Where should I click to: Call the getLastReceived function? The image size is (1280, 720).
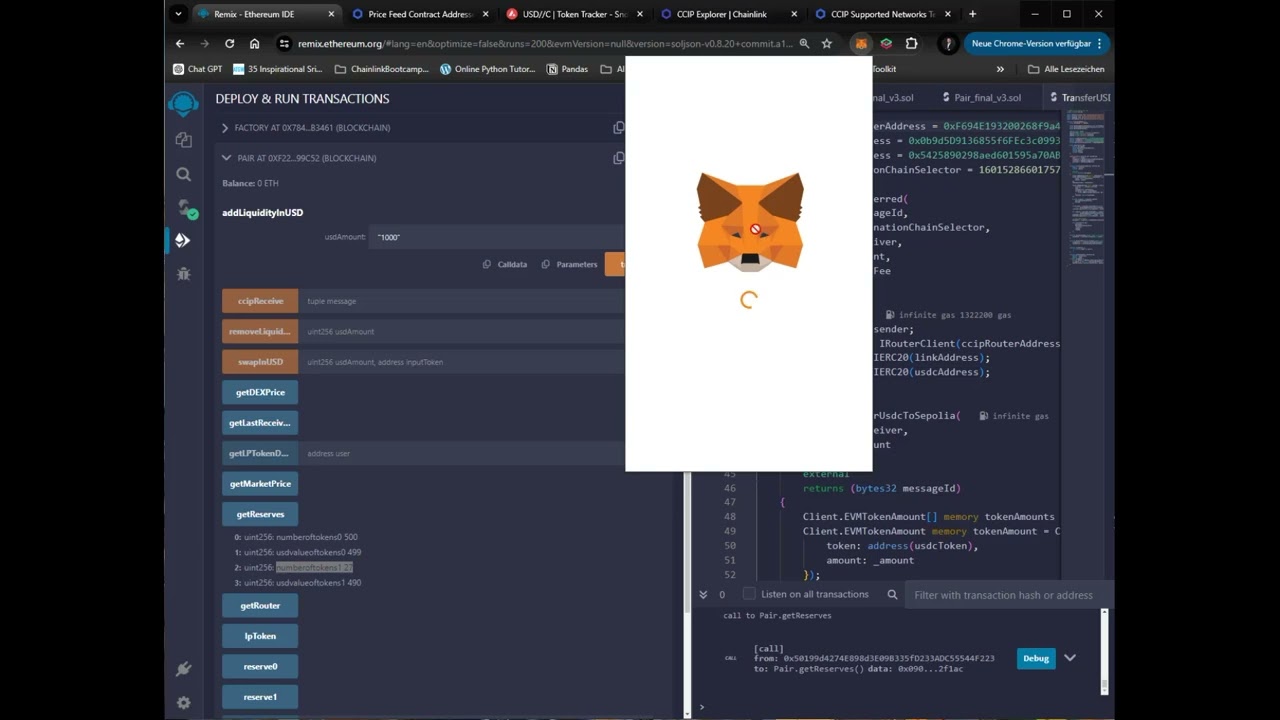coord(260,423)
